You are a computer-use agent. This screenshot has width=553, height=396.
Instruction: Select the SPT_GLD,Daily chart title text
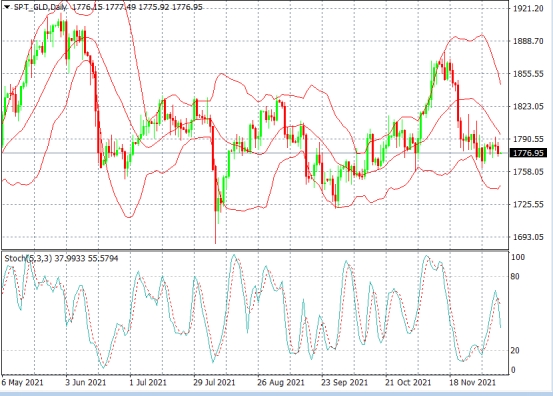click(x=40, y=7)
